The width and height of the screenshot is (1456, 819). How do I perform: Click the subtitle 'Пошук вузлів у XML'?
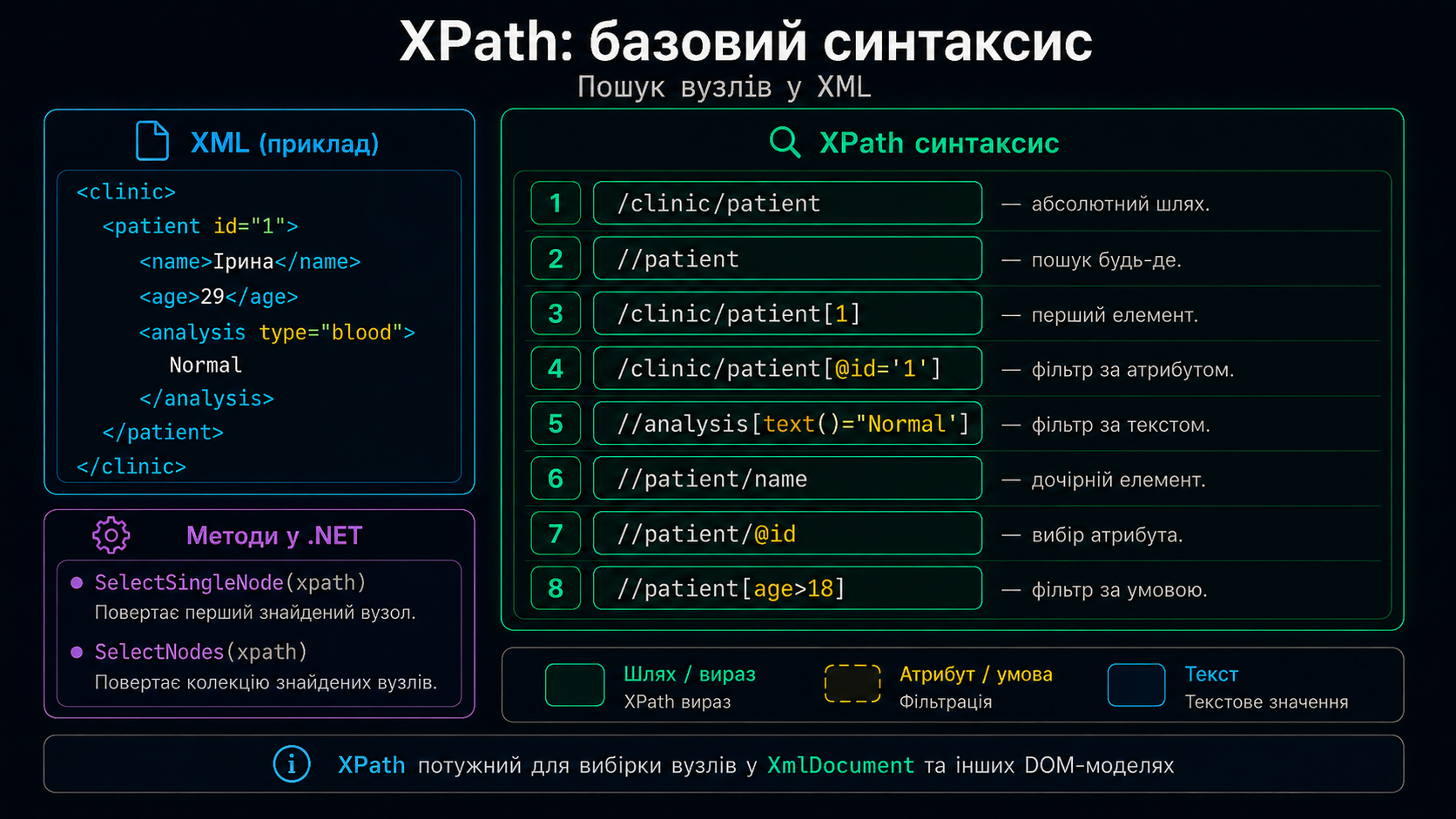coord(724,87)
